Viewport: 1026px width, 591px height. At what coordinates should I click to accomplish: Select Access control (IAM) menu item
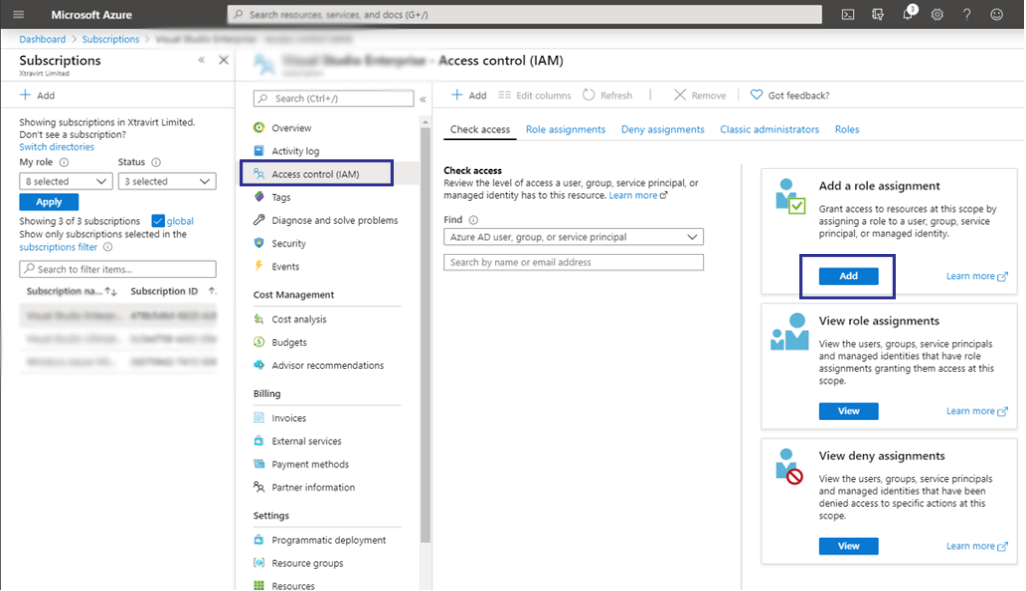(317, 173)
